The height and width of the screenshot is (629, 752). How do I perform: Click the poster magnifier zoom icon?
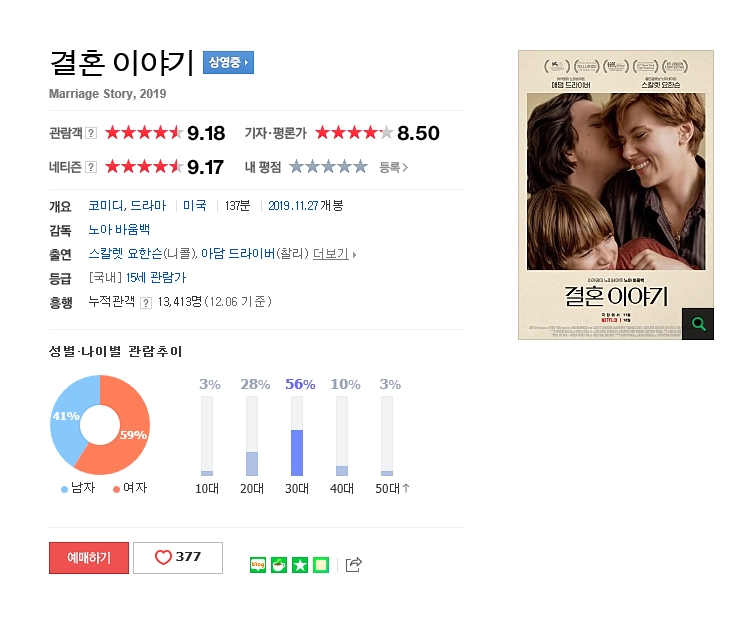click(x=698, y=324)
